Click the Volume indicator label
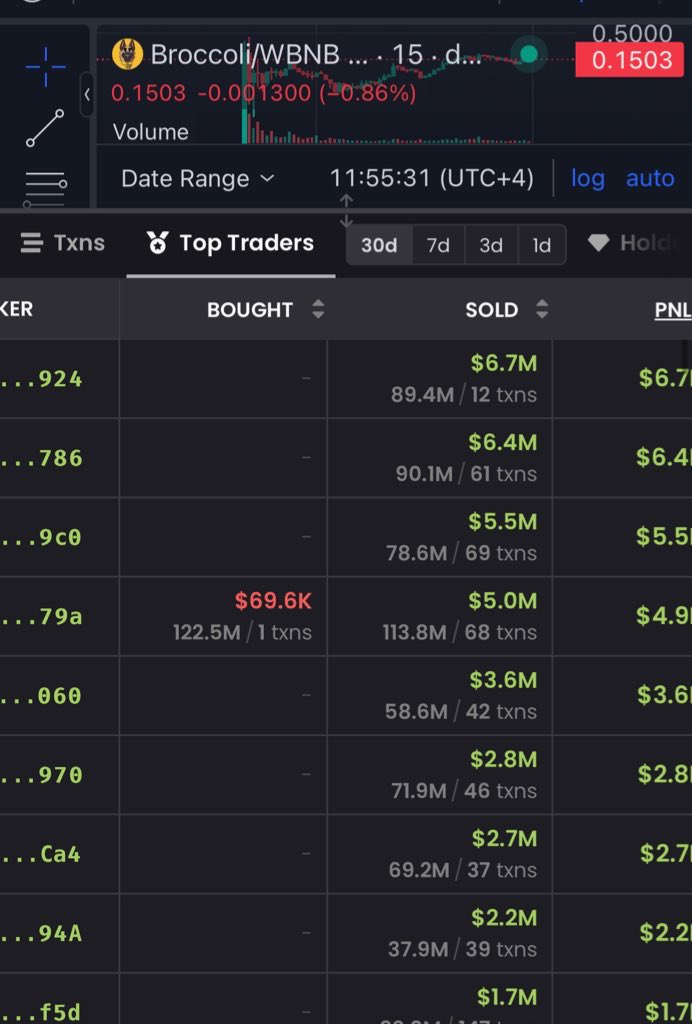Screen dimensions: 692x1024 click(x=151, y=132)
